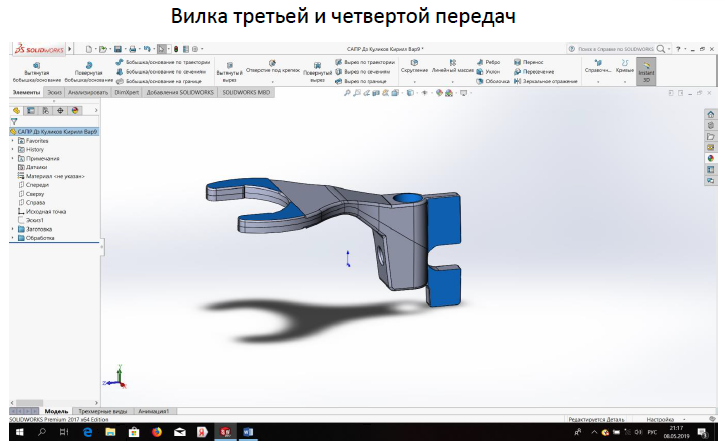Switch to the Анимация1 bottom tab
Screen dimensions: 725x448
(x=153, y=410)
